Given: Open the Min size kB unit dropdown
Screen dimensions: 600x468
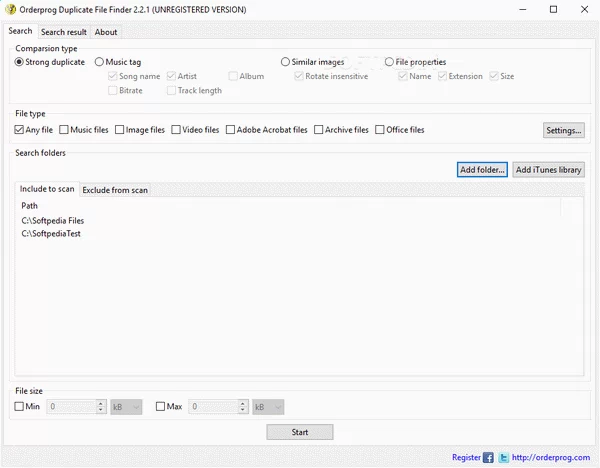Looking at the screenshot, I should (x=126, y=407).
